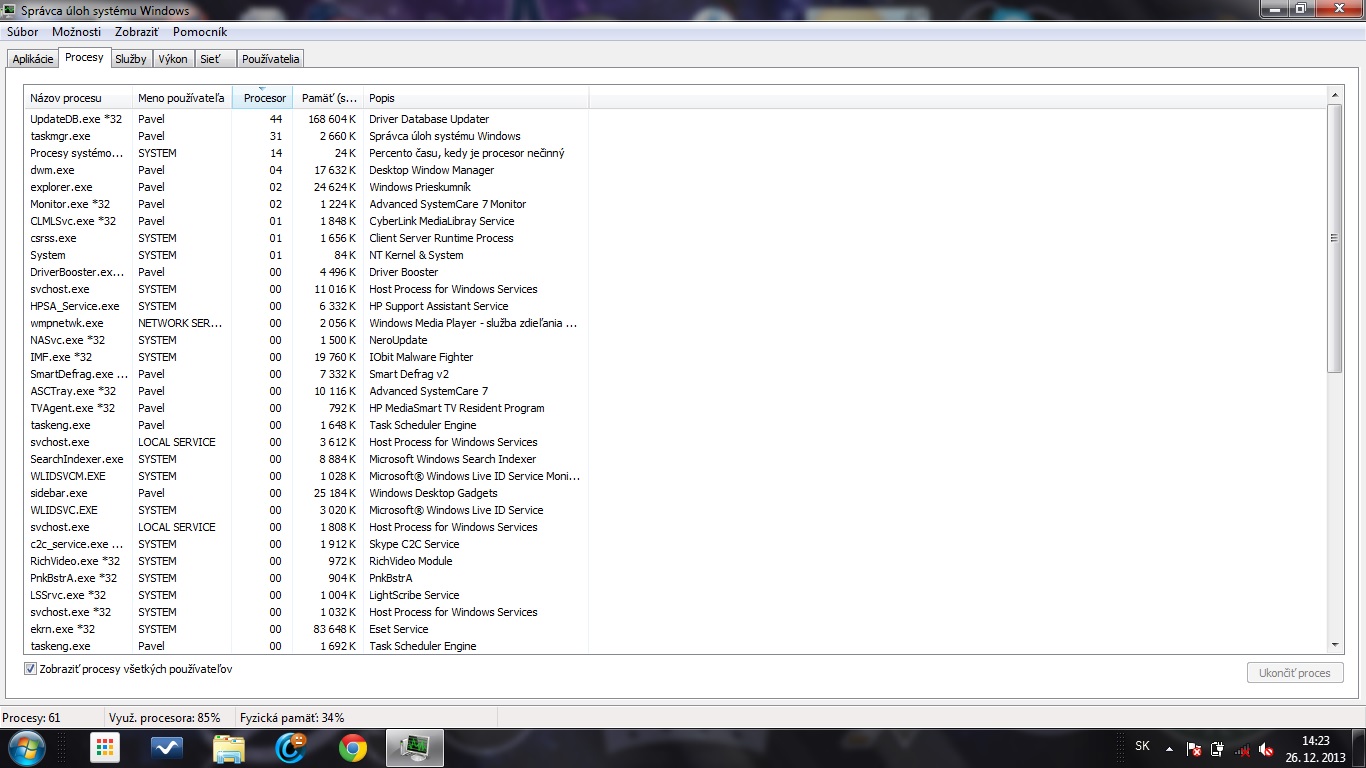The width and height of the screenshot is (1366, 768).
Task: Click the SK language indicator in the tray
Action: pos(1142,747)
